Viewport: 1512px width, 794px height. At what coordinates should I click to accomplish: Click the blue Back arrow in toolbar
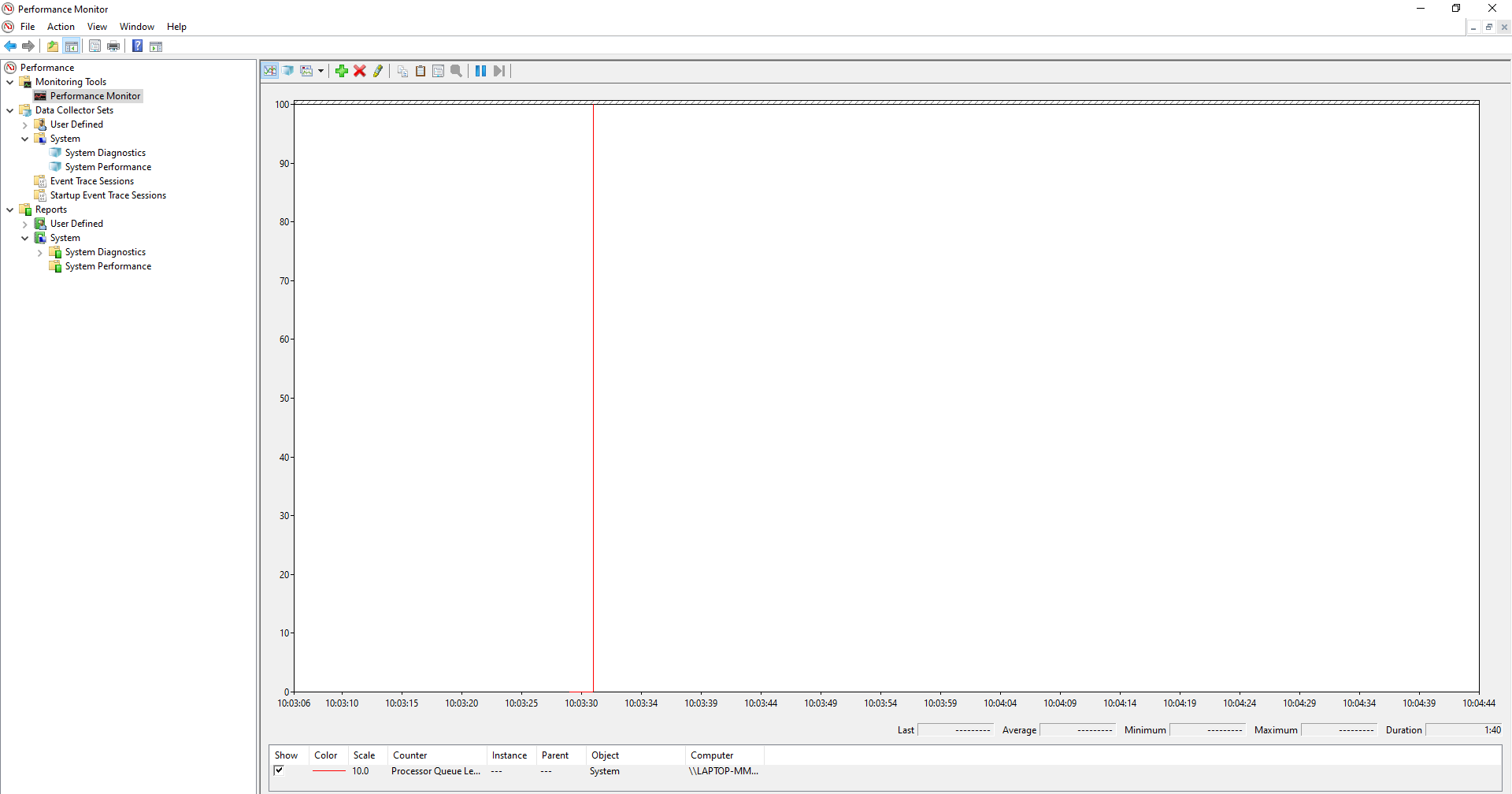pos(10,46)
